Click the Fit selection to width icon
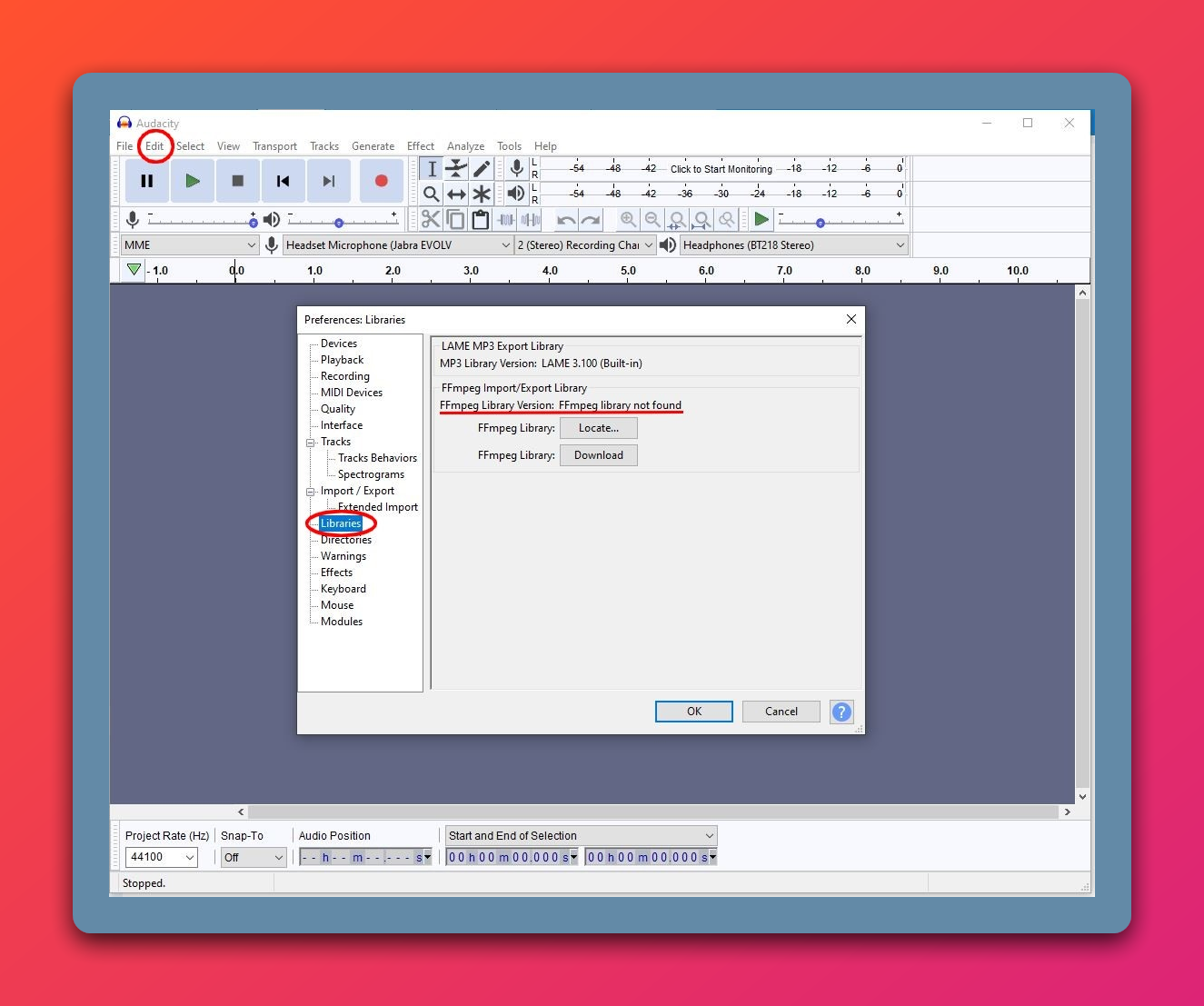 (677, 219)
